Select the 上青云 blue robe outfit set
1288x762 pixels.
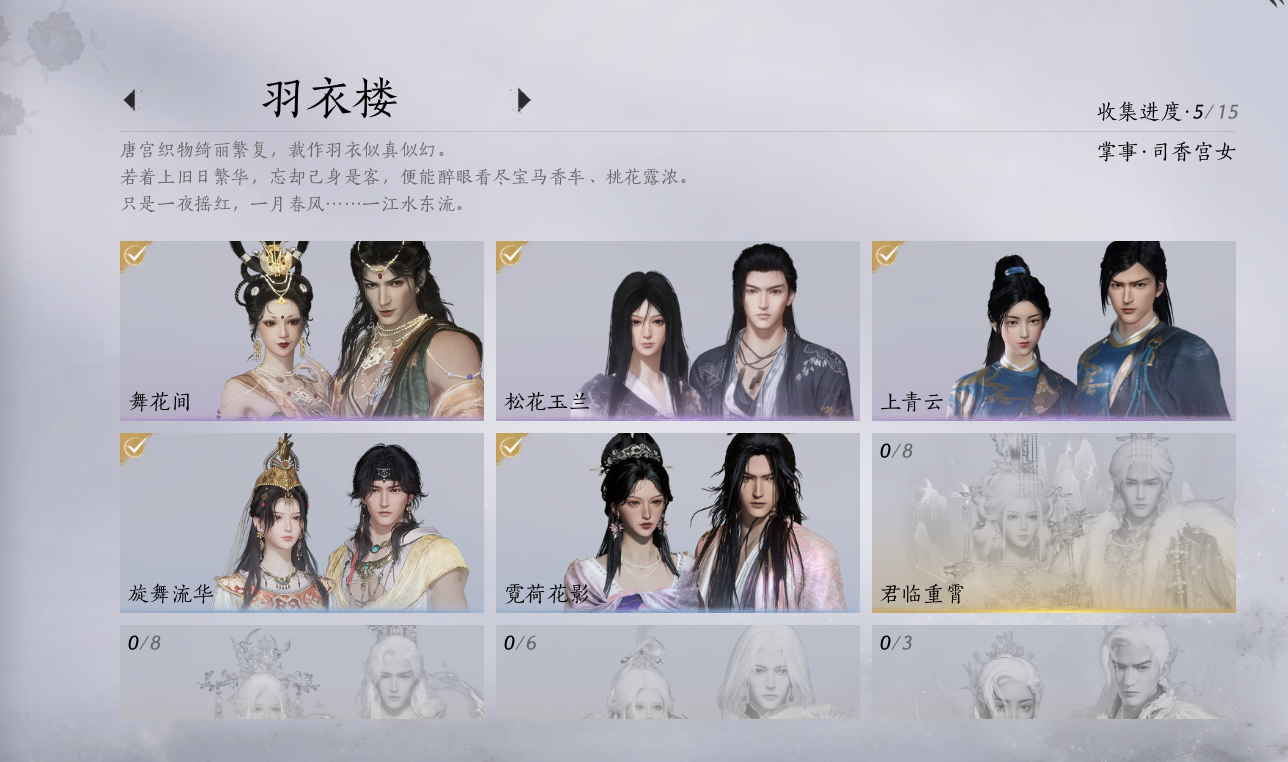(1054, 330)
